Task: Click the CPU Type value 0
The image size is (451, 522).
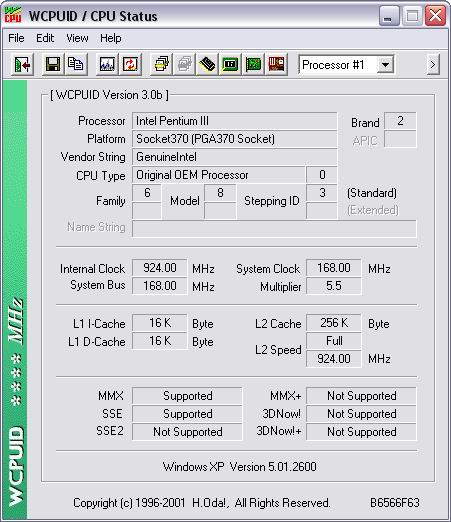Action: (322, 175)
